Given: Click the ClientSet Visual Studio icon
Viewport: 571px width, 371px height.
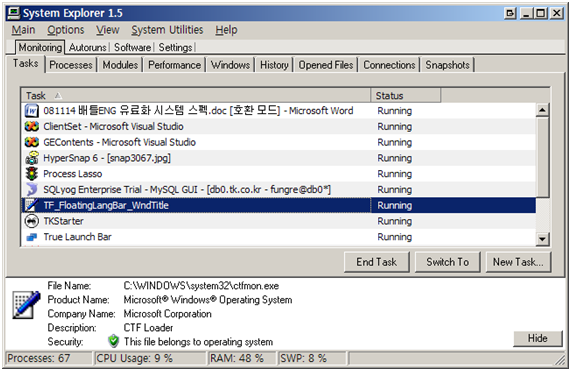Looking at the screenshot, I should (x=32, y=127).
